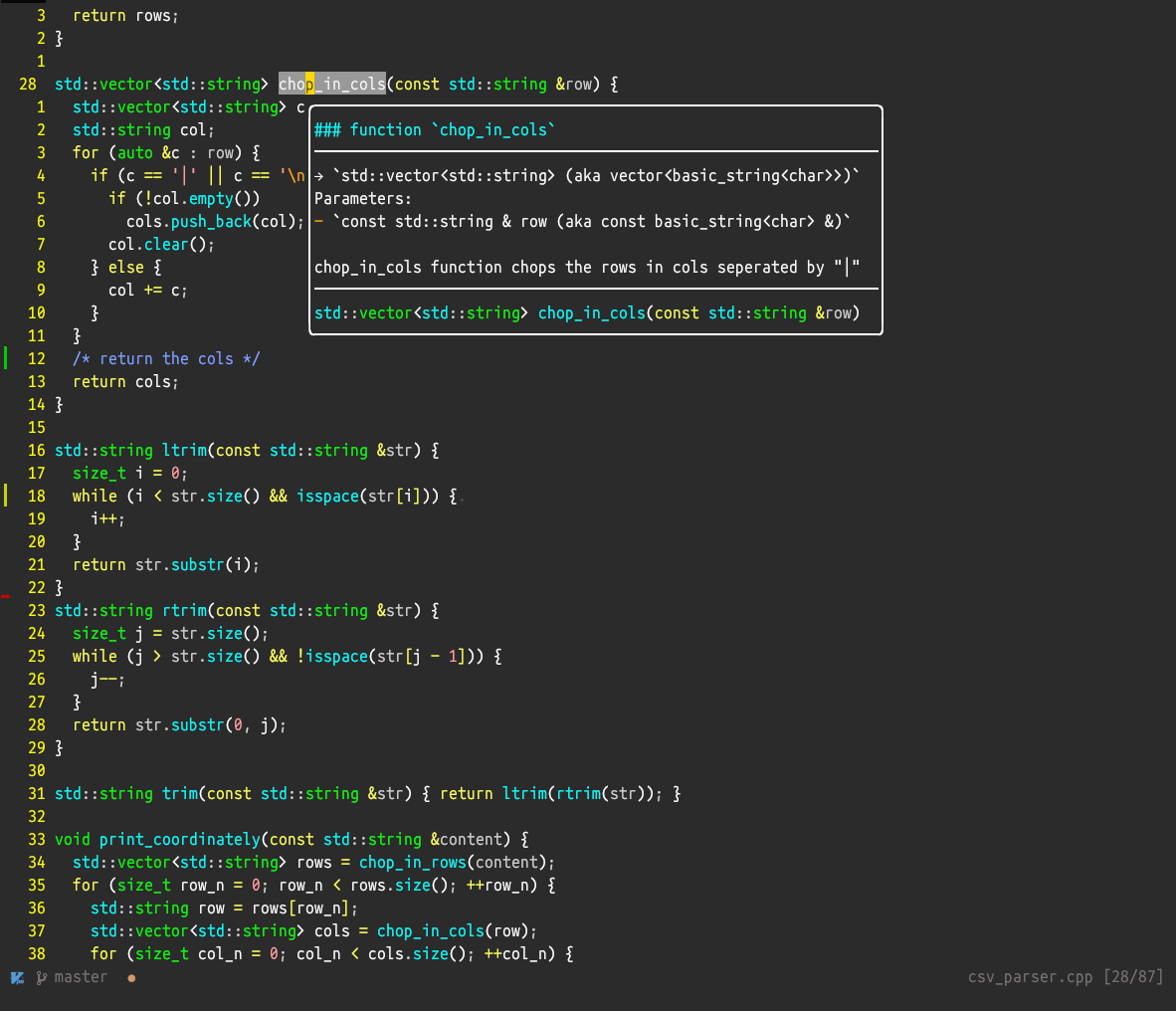Click the orange unsaved-changes dot in statusline
This screenshot has height=1011, width=1176.
click(x=131, y=978)
